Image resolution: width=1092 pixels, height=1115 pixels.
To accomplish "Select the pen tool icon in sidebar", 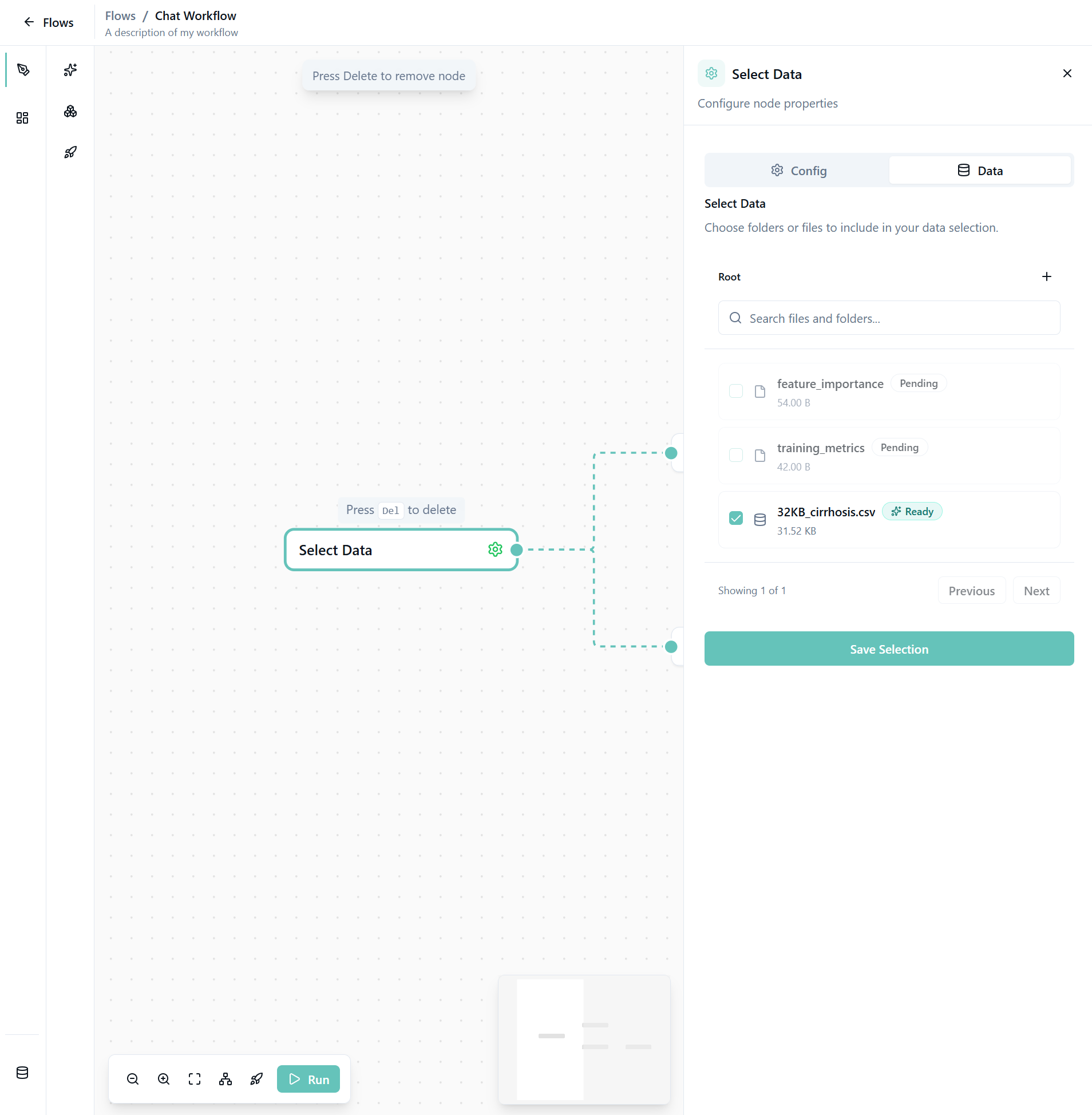I will coord(23,70).
